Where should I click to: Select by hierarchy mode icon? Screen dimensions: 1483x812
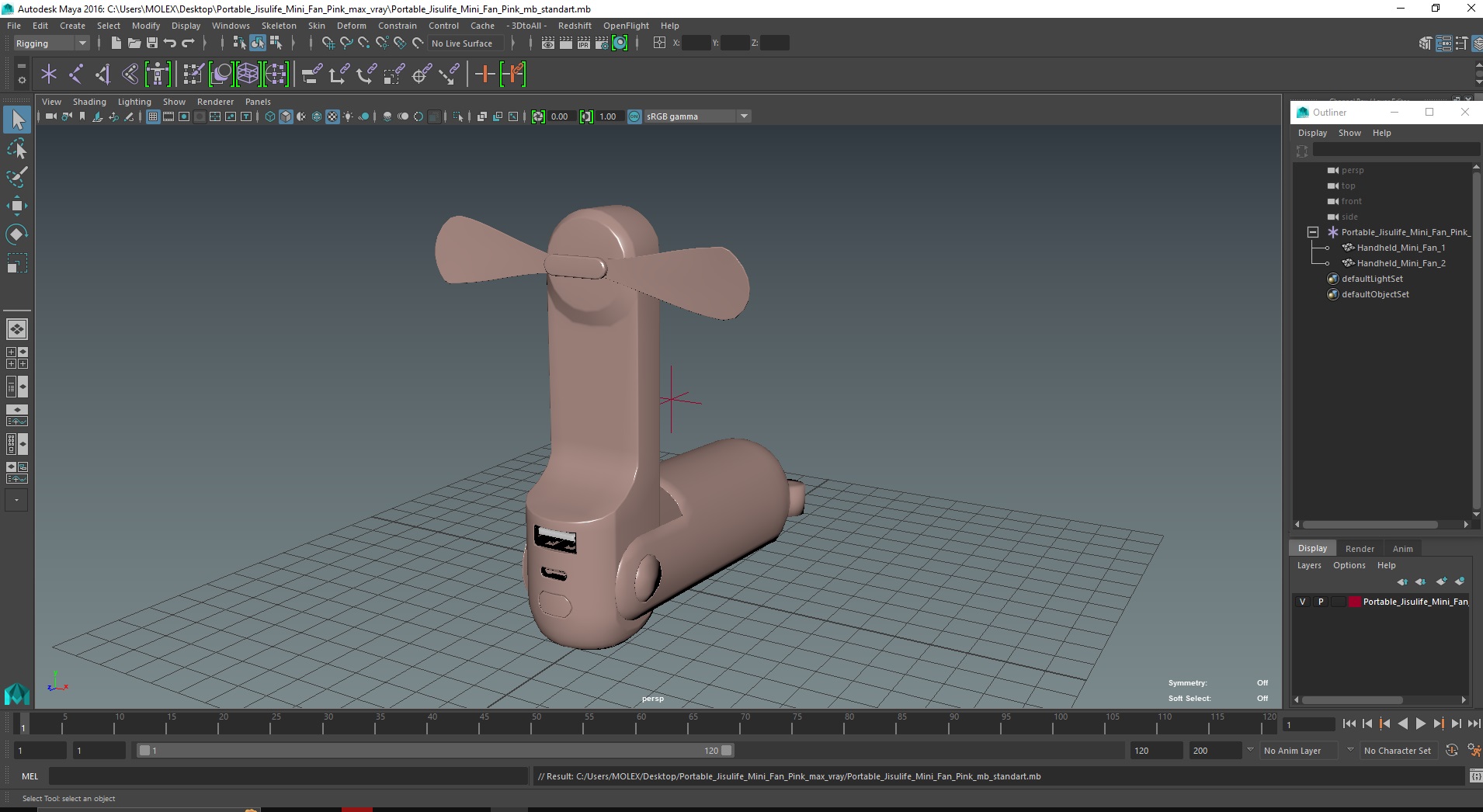[239, 43]
